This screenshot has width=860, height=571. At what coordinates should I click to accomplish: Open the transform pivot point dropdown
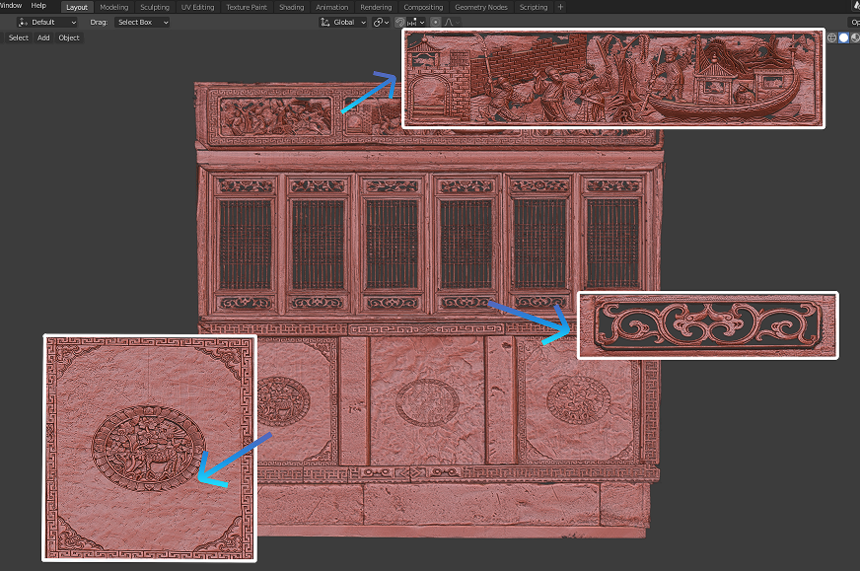pyautogui.click(x=381, y=22)
